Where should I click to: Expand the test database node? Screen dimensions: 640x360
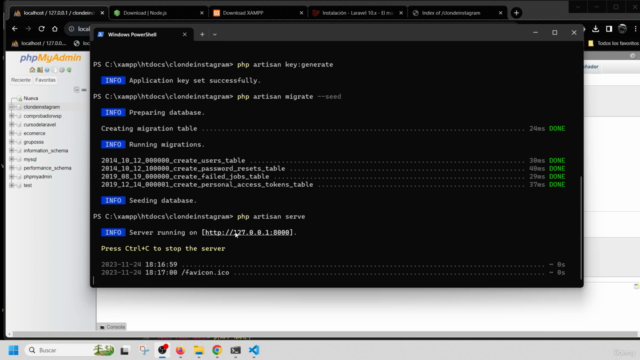tap(12, 185)
